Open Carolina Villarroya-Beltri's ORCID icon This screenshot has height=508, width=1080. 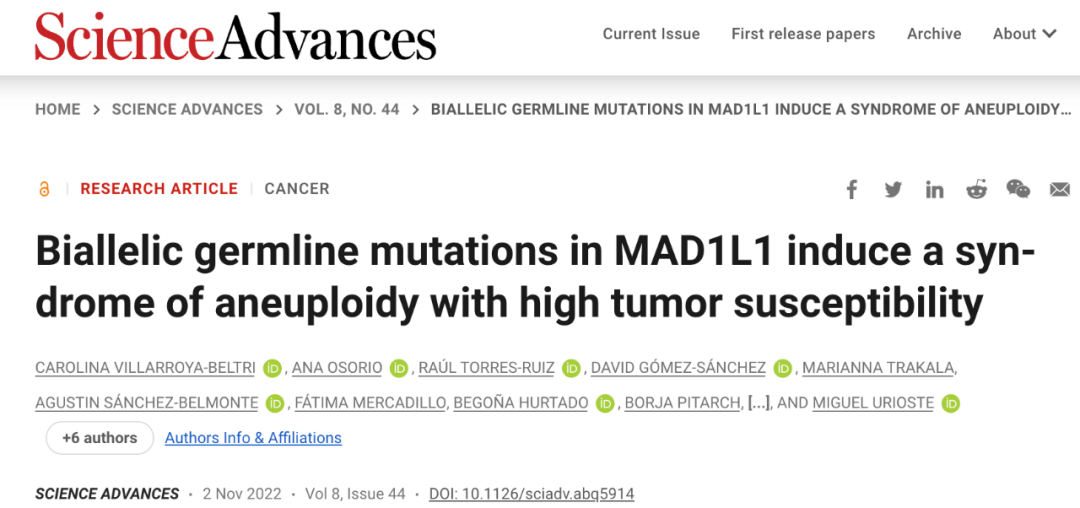(273, 368)
